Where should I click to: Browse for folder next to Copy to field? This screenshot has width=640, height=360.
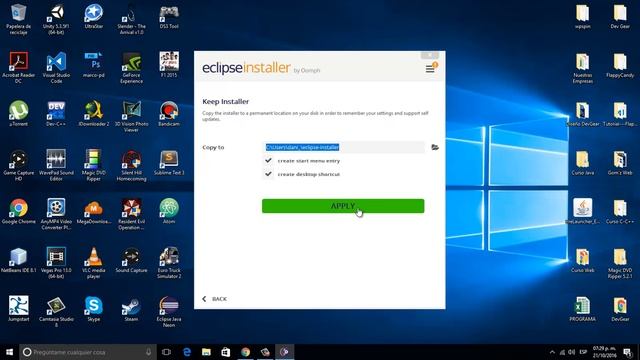click(435, 147)
